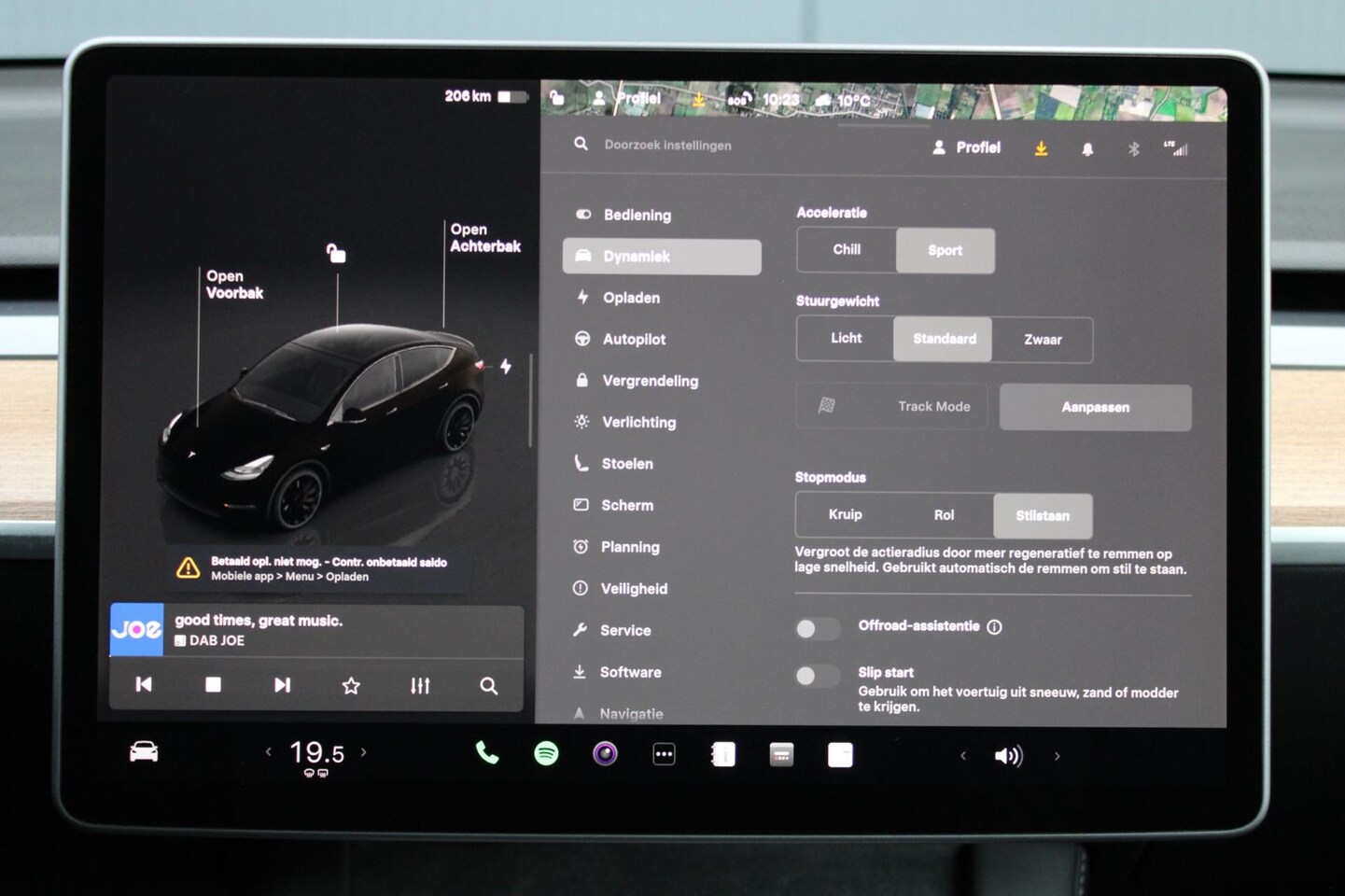The width and height of the screenshot is (1345, 896).
Task: Tap the unlock padlock above the car
Action: [336, 253]
